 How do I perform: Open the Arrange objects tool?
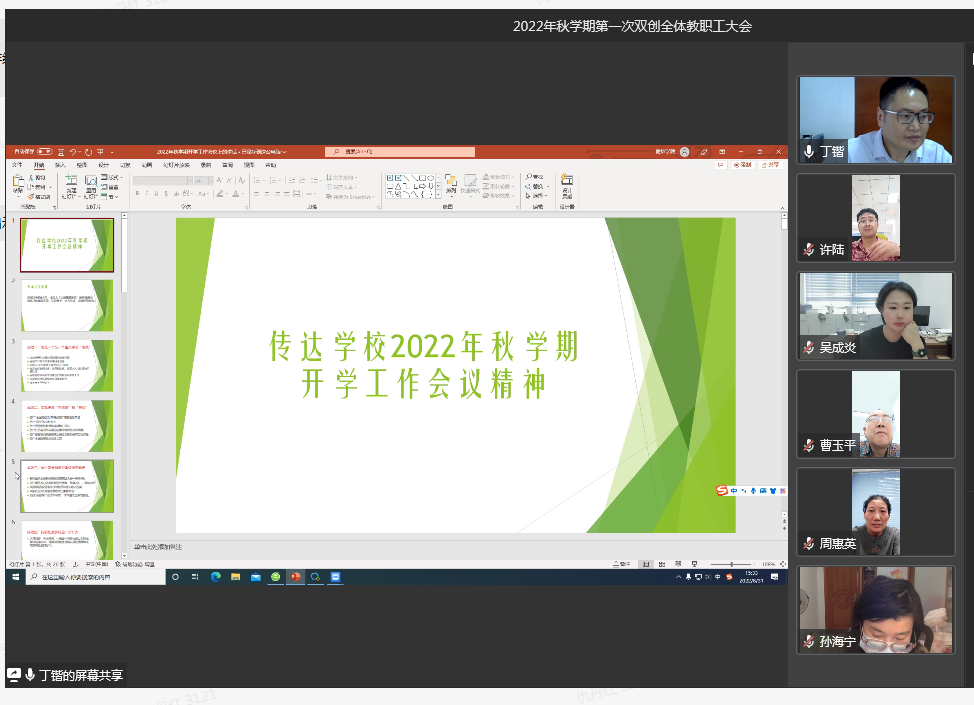click(x=451, y=184)
